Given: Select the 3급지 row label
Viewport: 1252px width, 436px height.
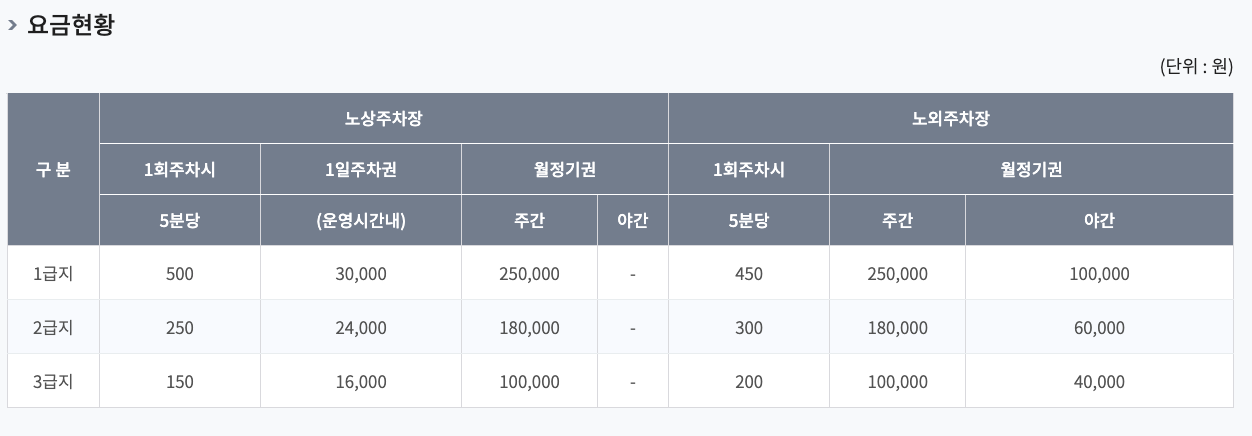Looking at the screenshot, I should coord(53,381).
